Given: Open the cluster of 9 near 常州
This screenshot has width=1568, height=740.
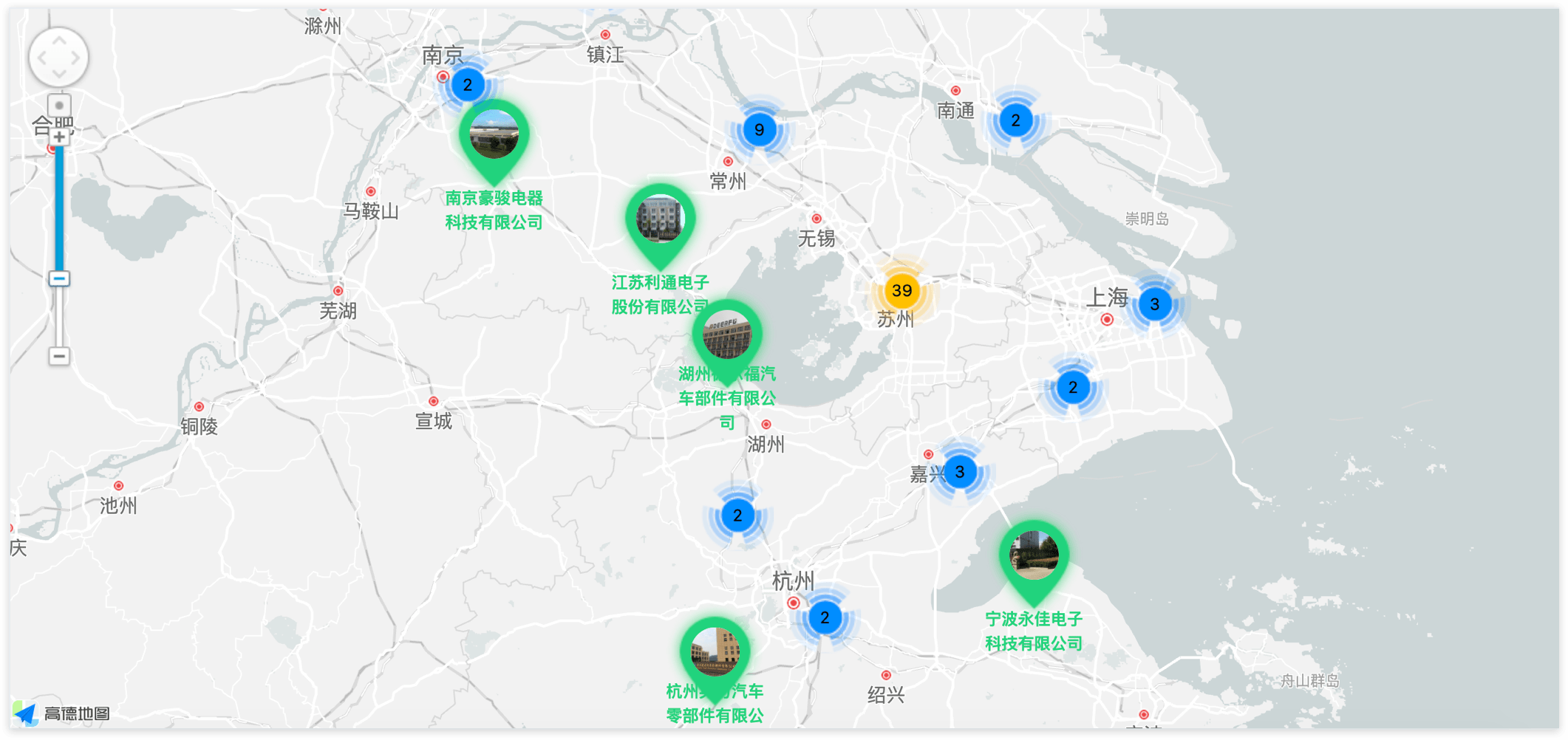Looking at the screenshot, I should click(x=759, y=130).
